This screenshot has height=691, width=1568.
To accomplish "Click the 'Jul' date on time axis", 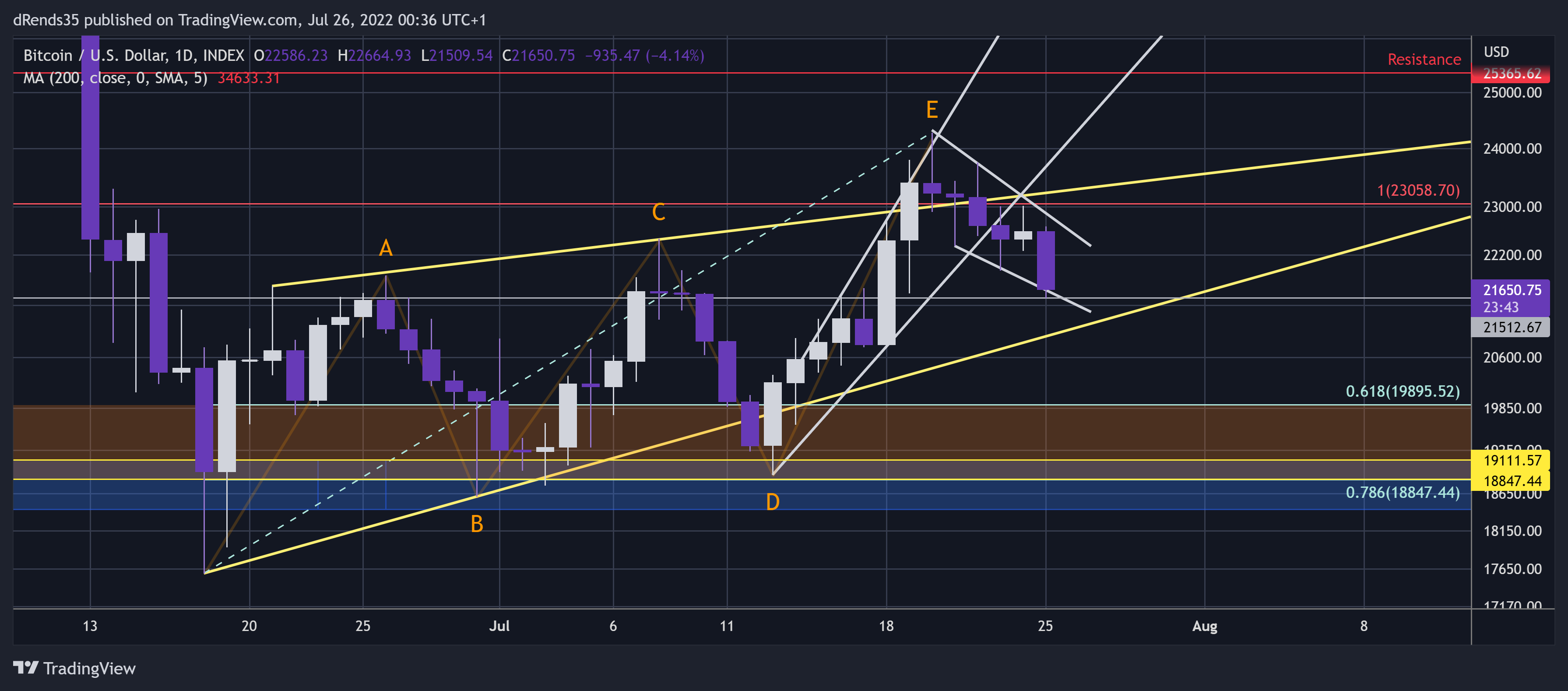I will point(499,626).
